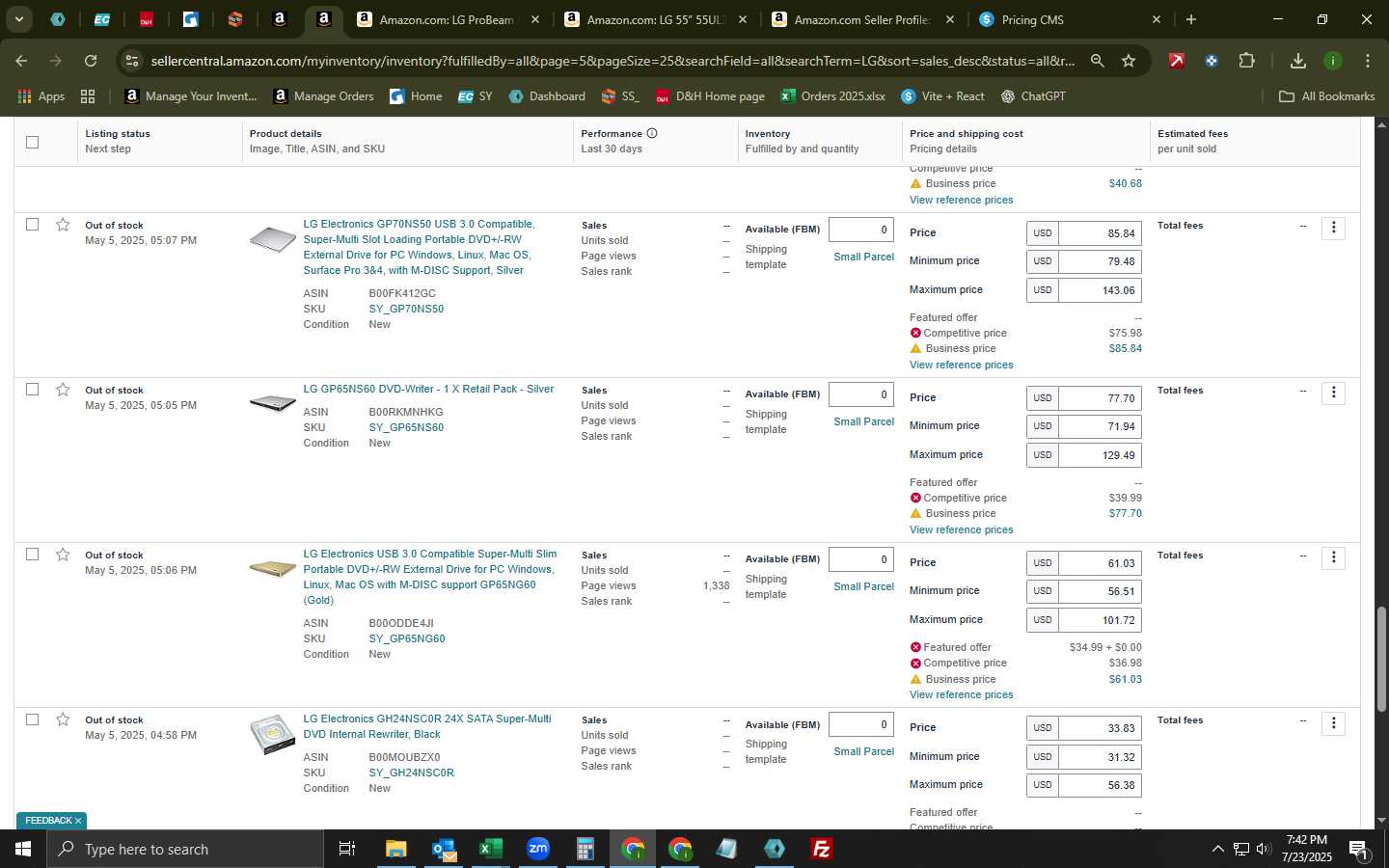This screenshot has width=1389, height=868.
Task: Check the box for the GP70NS50 listing
Action: click(32, 225)
